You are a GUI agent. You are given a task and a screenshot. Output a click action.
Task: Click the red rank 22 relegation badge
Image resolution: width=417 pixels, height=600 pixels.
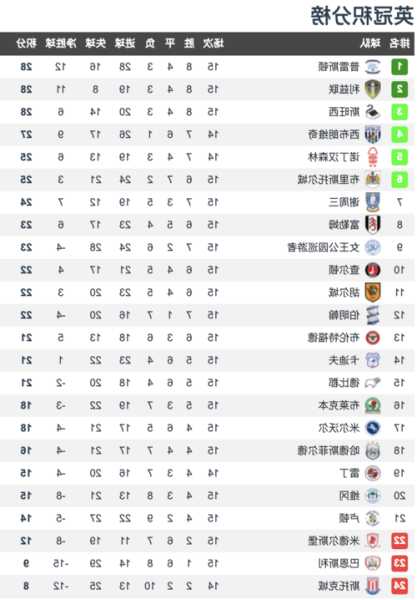(x=399, y=541)
